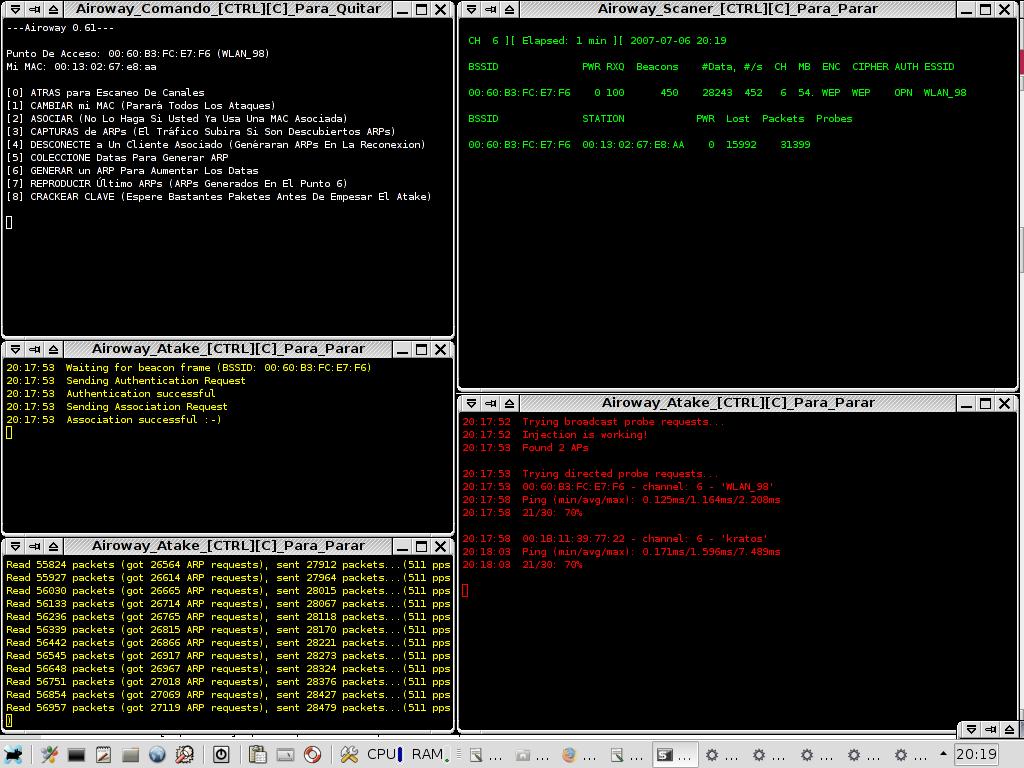This screenshot has height=768, width=1024.
Task: Click menu line '[1] CAMBIAR mi MAC'
Action: (140, 106)
